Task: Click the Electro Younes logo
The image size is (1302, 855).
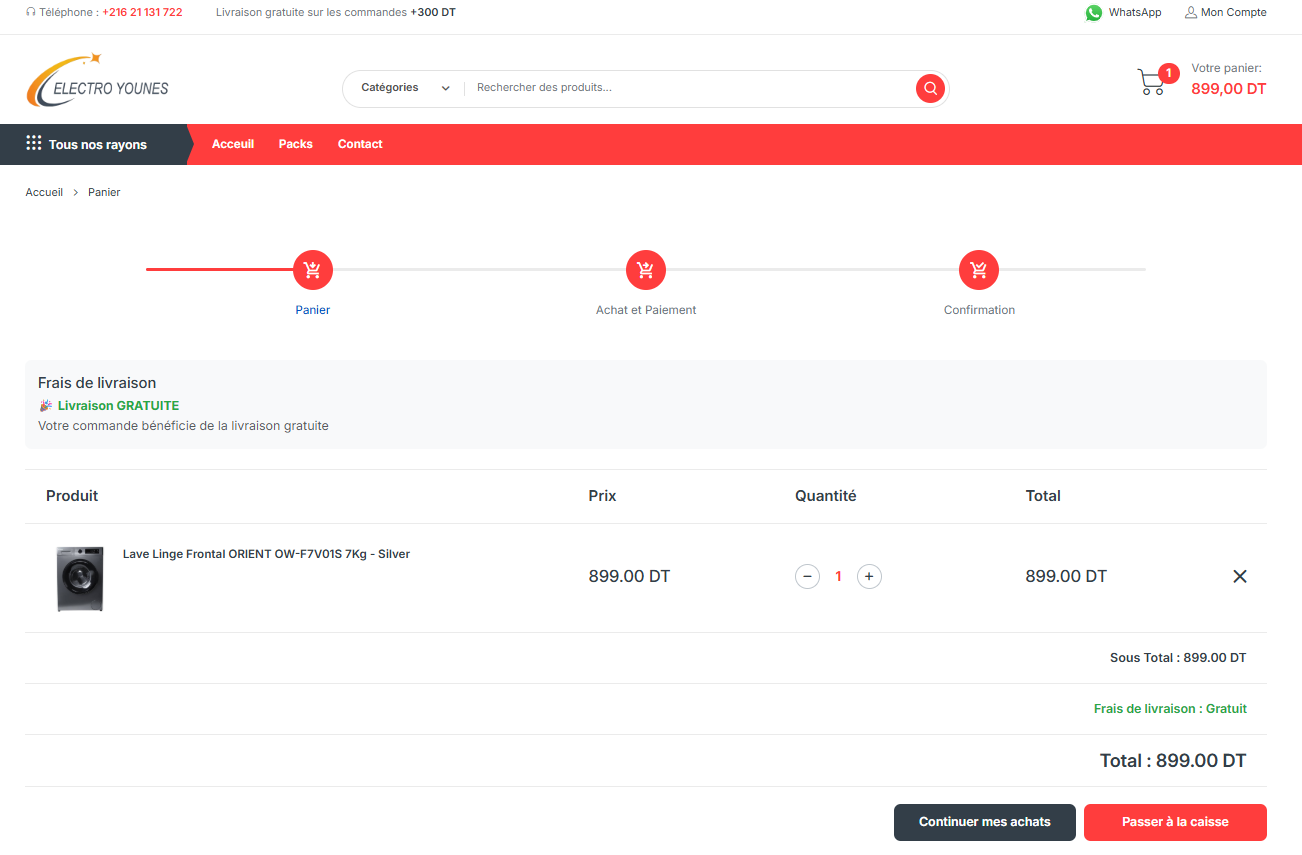Action: pyautogui.click(x=98, y=80)
